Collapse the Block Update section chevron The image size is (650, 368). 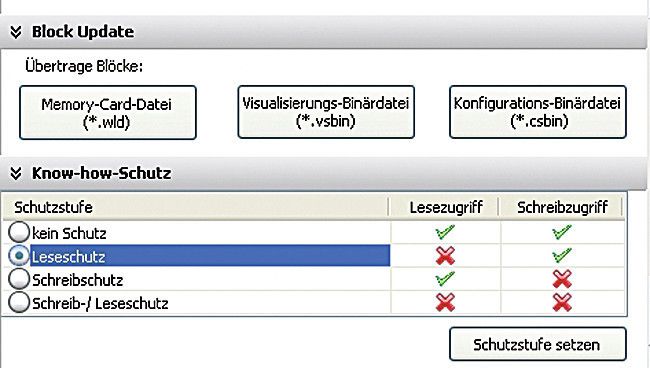tap(16, 32)
